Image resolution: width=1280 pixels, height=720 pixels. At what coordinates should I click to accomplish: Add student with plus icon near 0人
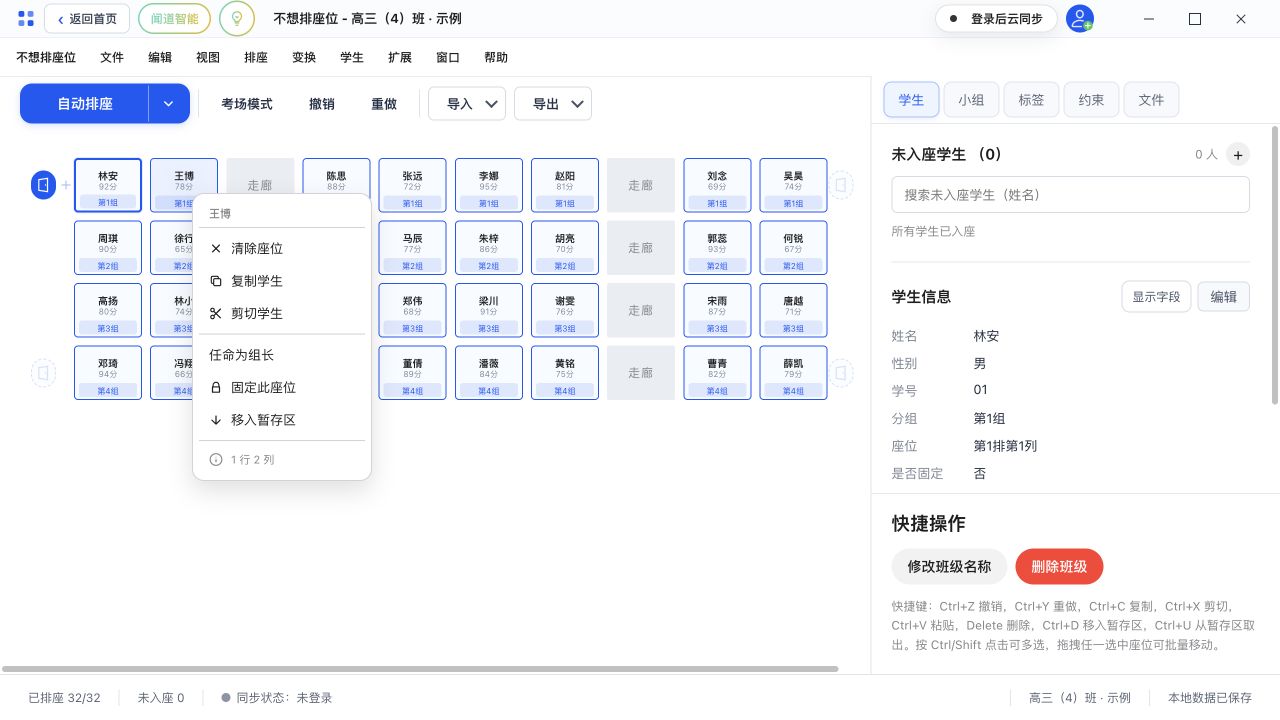(1238, 155)
